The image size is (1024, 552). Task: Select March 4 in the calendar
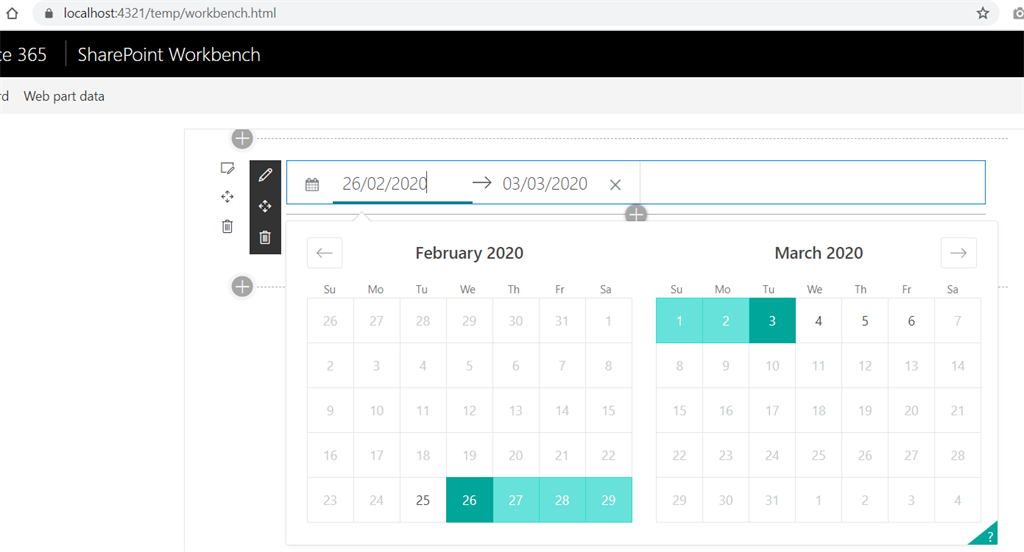(818, 321)
